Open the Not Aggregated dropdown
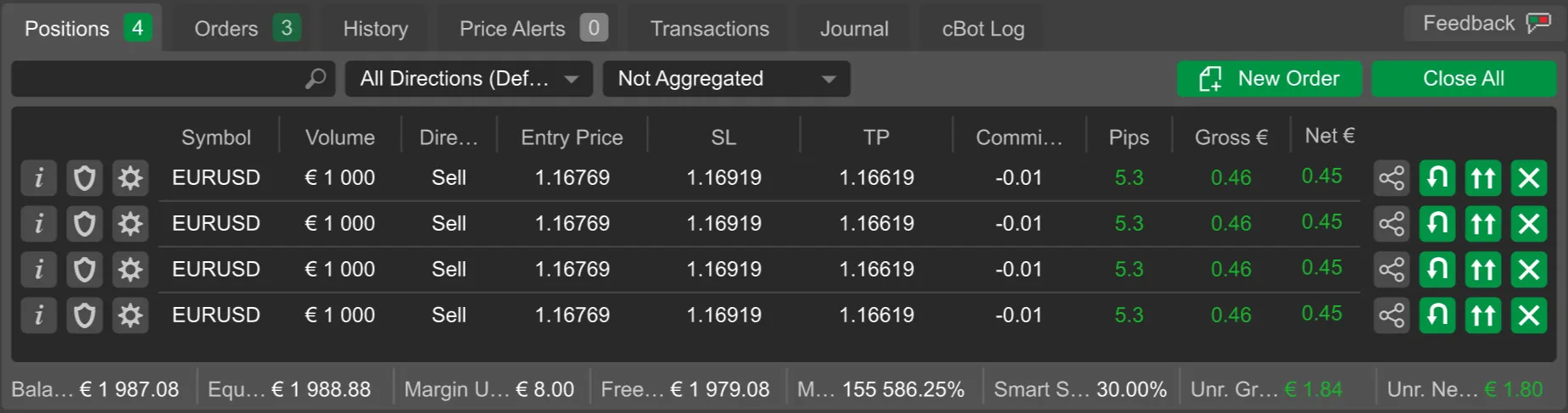The image size is (1568, 413). [727, 79]
